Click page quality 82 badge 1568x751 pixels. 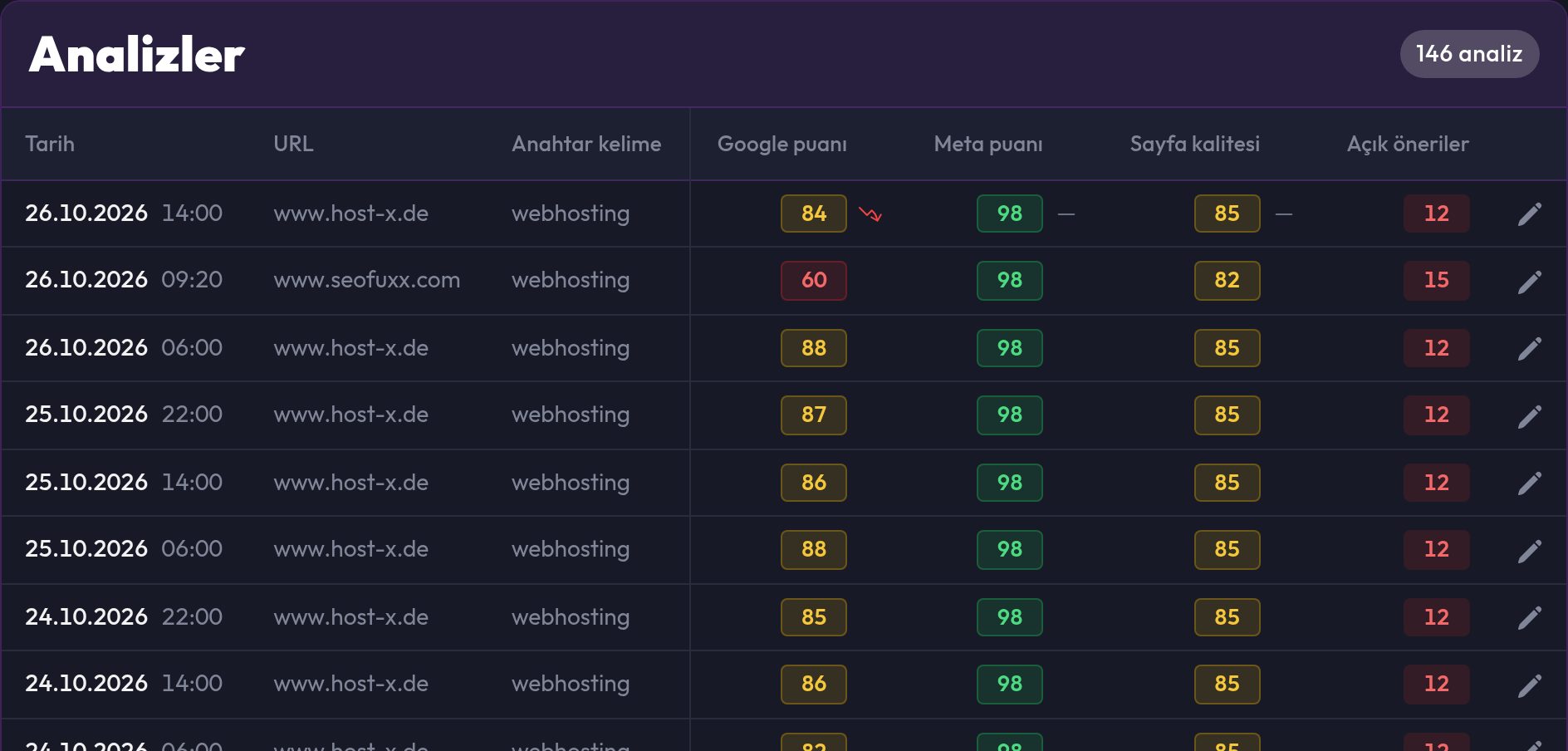1227,280
